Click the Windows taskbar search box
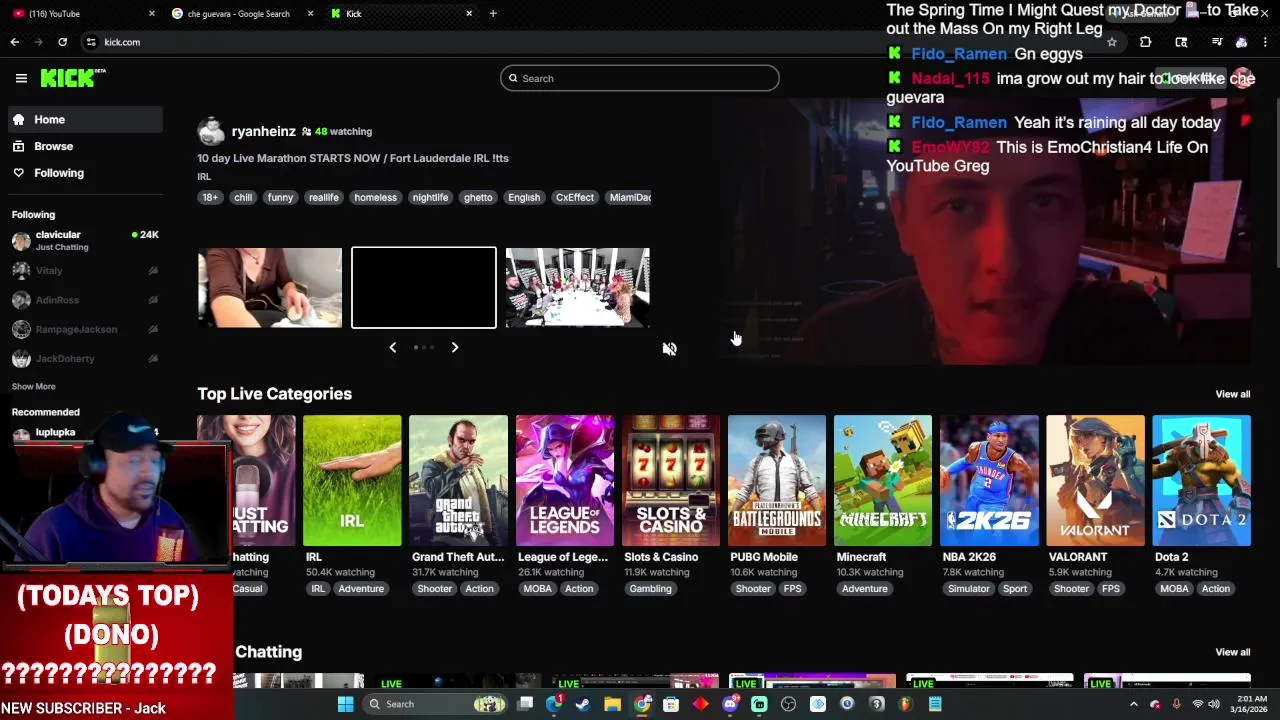This screenshot has width=1280, height=720. 435,704
